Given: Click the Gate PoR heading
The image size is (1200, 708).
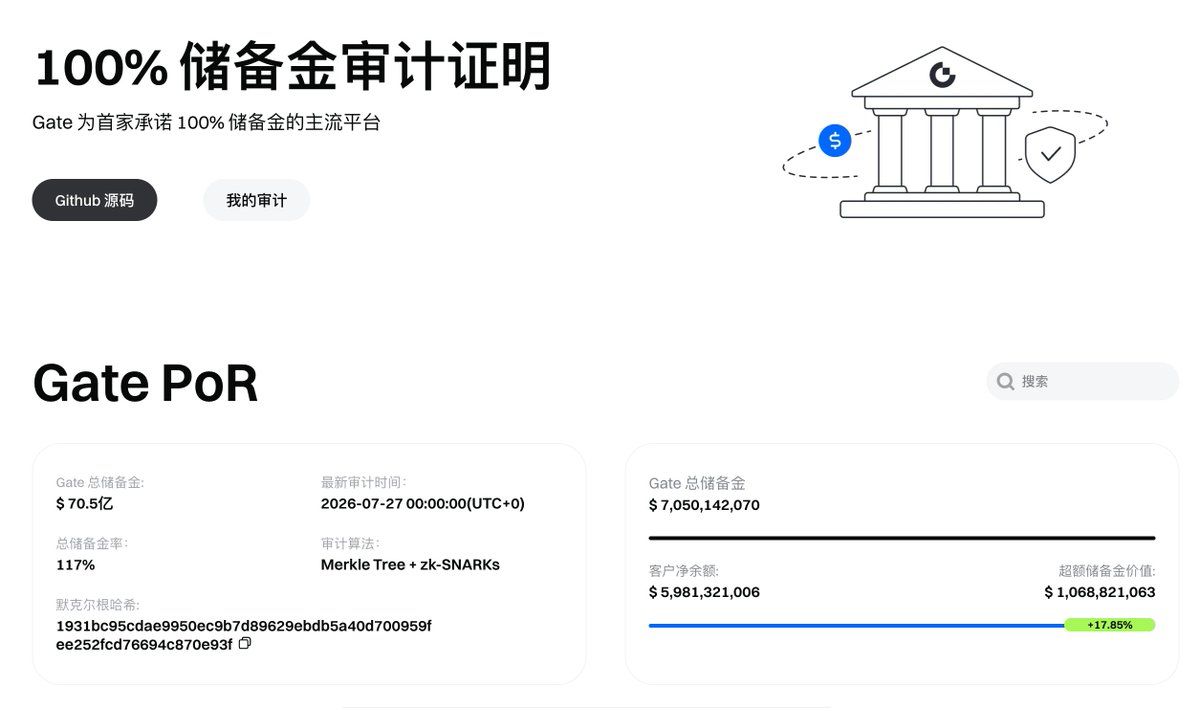Looking at the screenshot, I should pos(145,383).
